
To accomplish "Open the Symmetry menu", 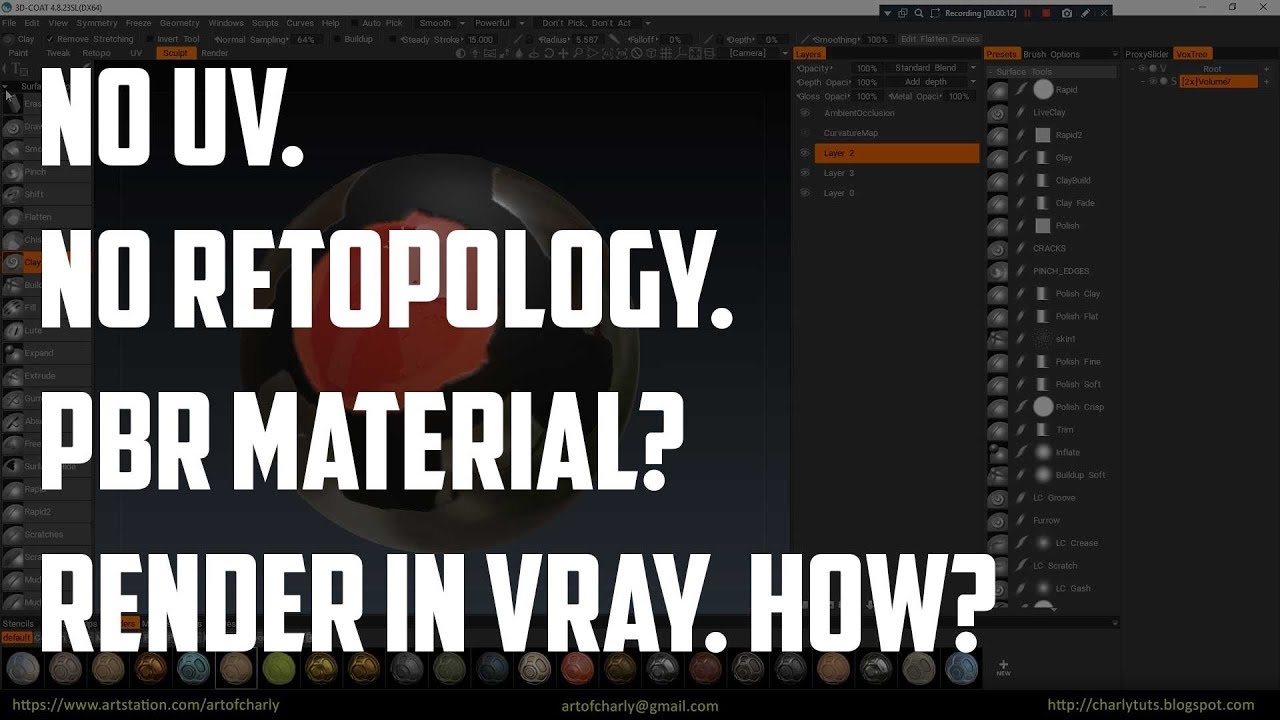I will coord(97,23).
